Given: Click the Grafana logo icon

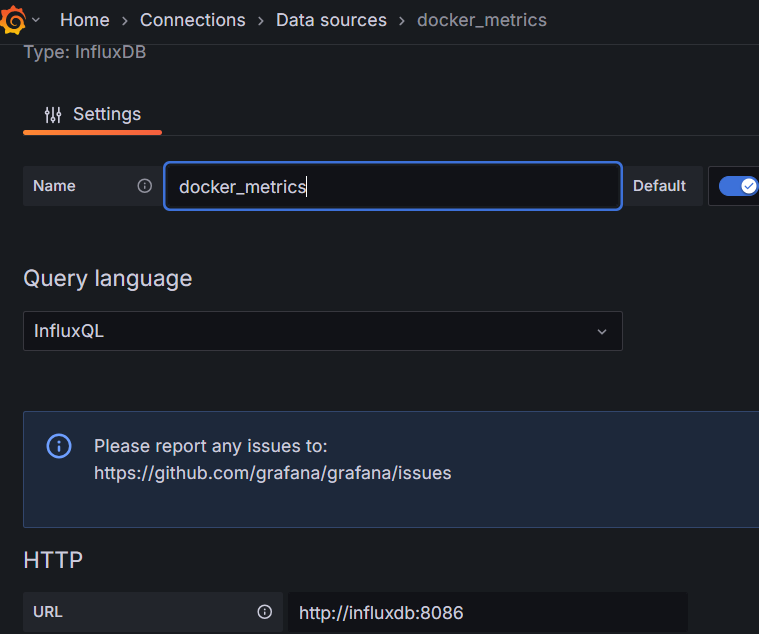Looking at the screenshot, I should (x=13, y=20).
